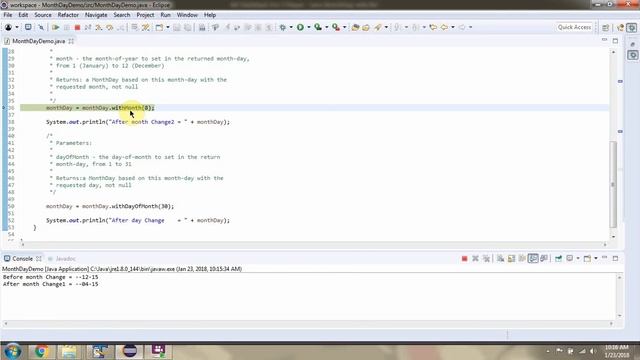Maximize the Console view
This screenshot has width=640, height=360.
point(616,258)
